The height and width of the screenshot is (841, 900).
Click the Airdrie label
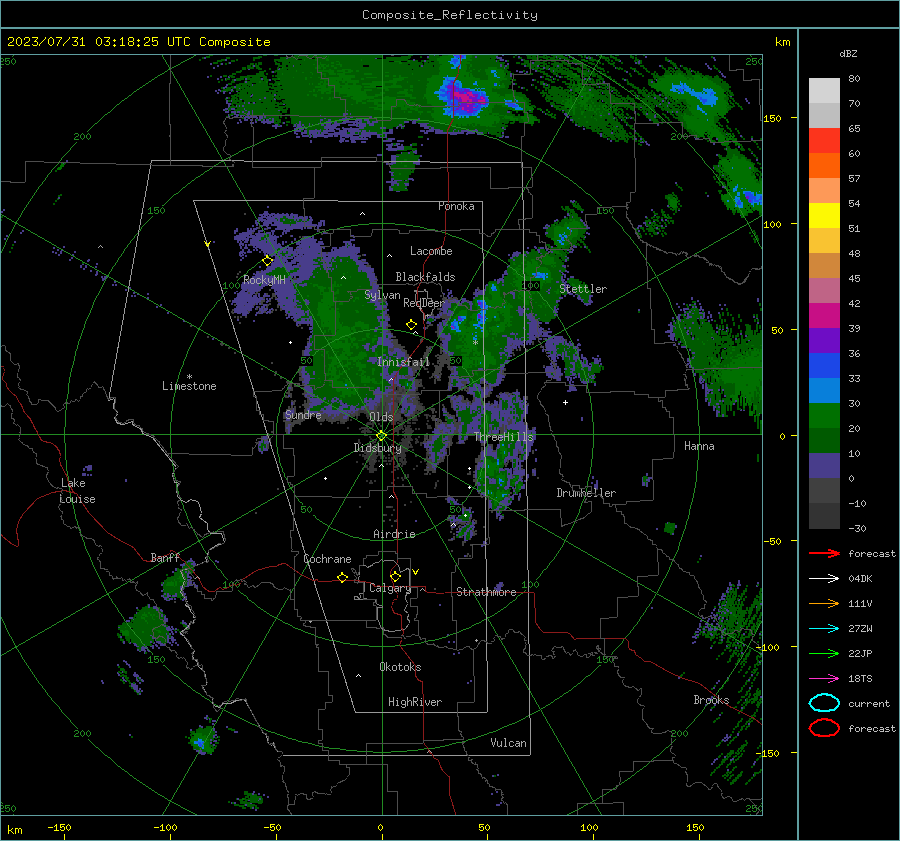[394, 534]
